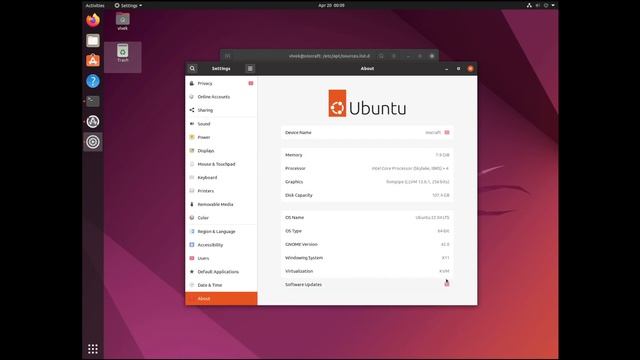Open Help from the dock

[93, 81]
